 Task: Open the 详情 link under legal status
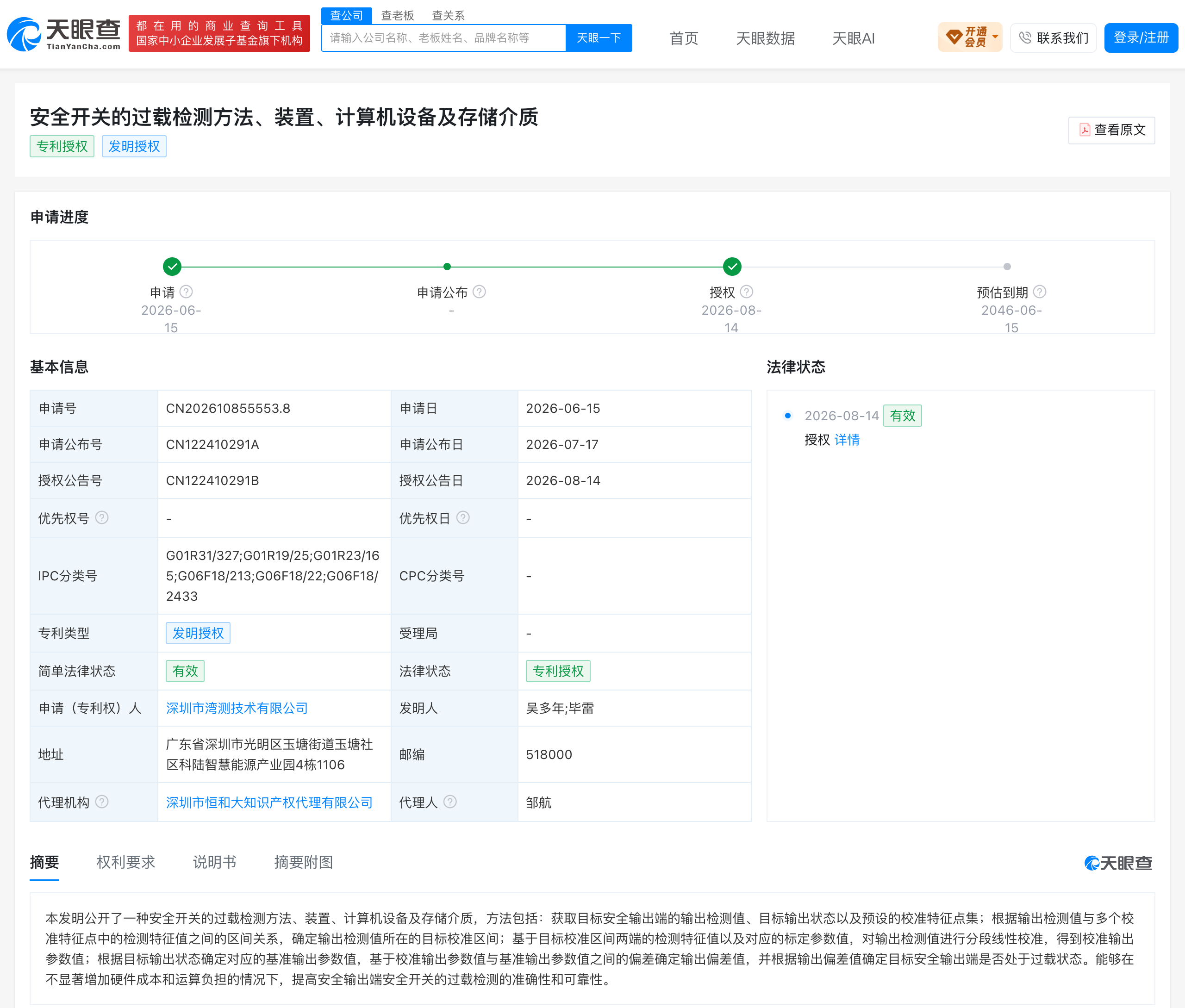(x=847, y=439)
